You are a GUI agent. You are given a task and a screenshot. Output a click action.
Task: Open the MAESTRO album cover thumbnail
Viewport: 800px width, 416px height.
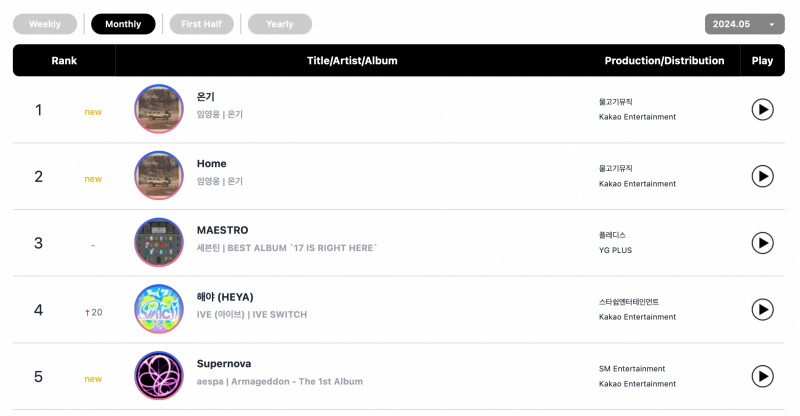(159, 242)
